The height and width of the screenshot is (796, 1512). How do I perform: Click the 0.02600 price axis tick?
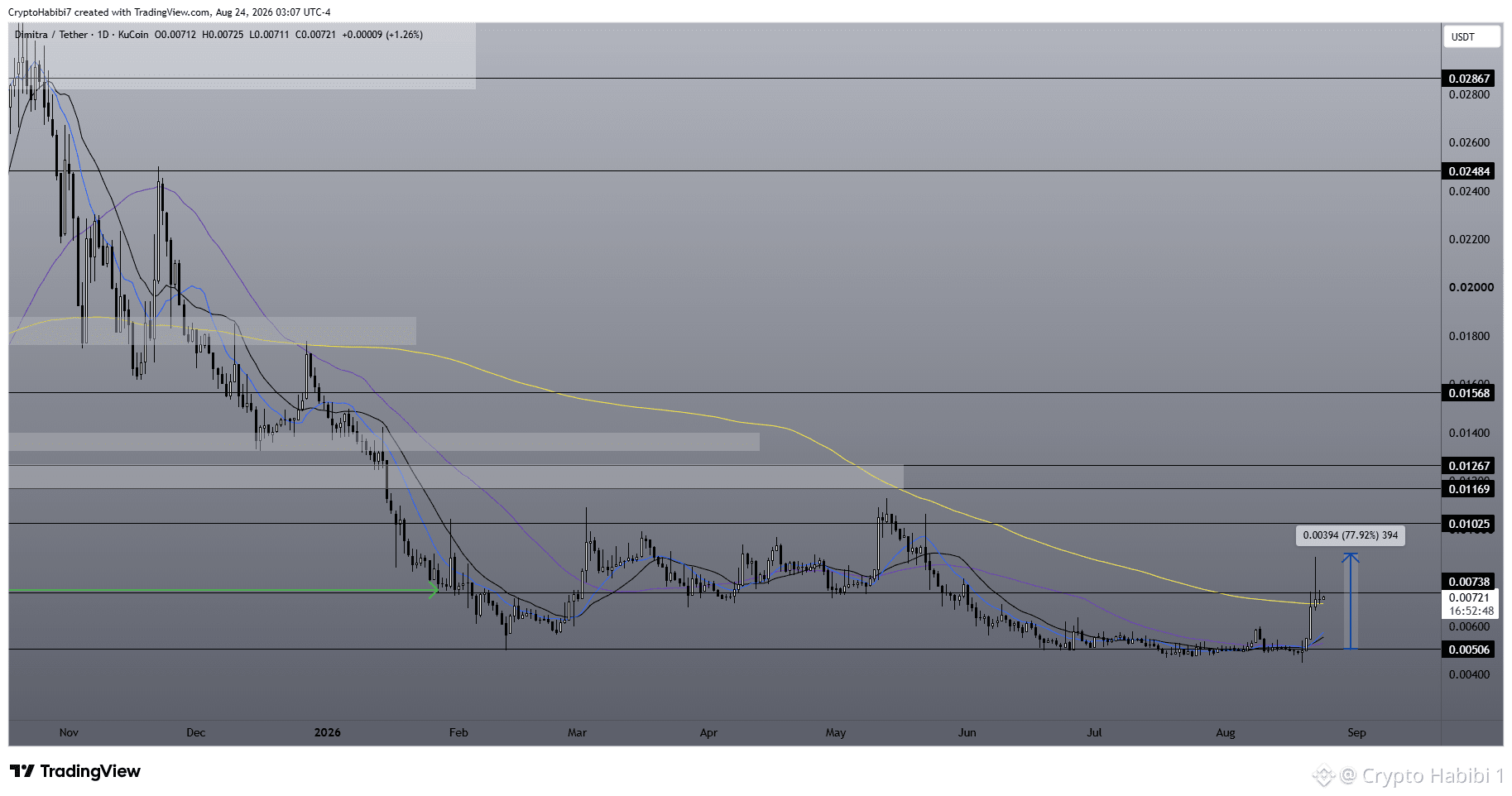click(x=1469, y=142)
